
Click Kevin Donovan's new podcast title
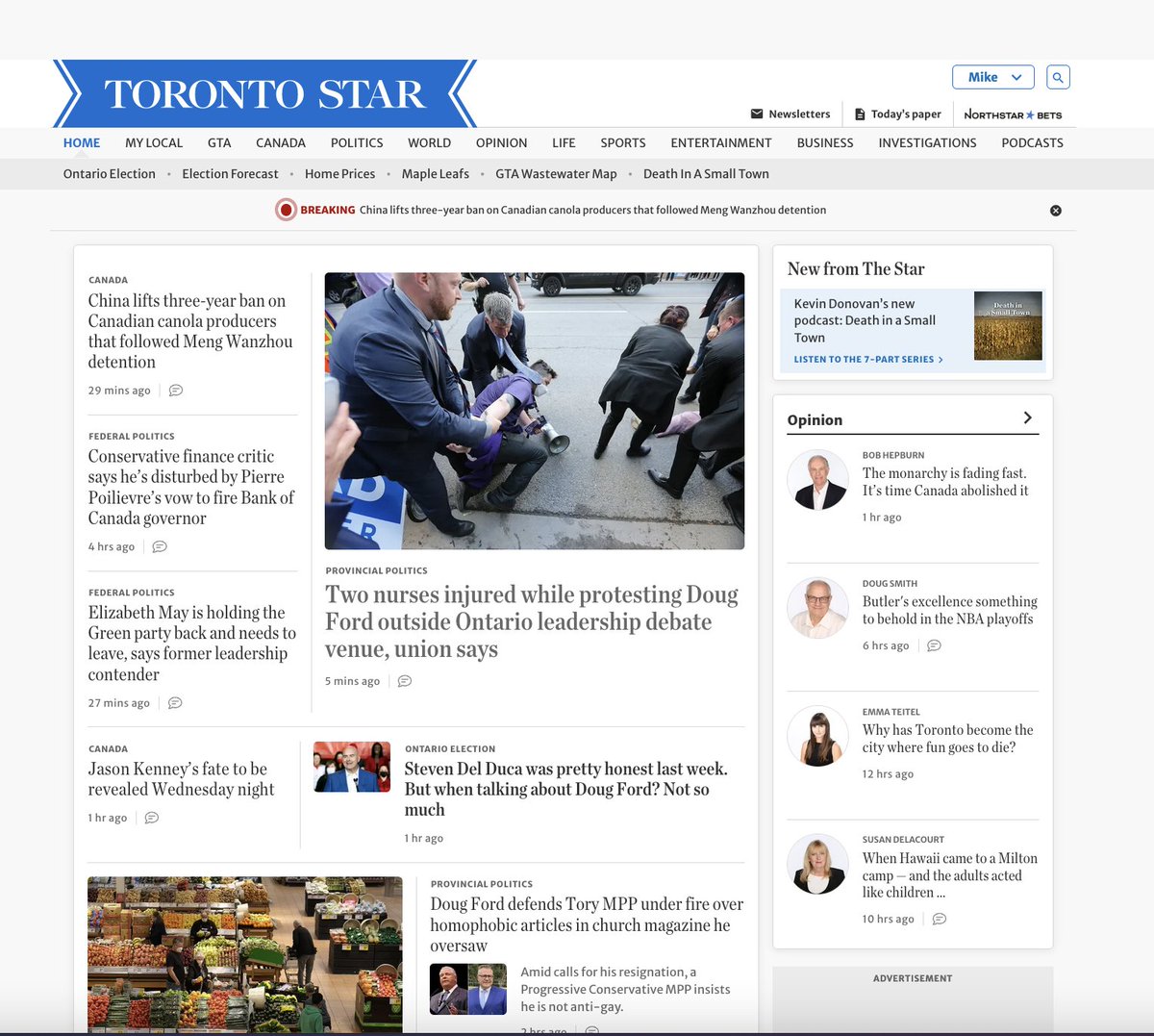pyautogui.click(x=865, y=320)
